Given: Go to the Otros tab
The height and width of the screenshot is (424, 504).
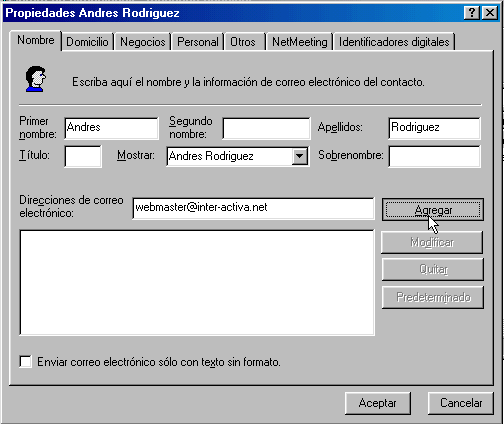Looking at the screenshot, I should pos(243,42).
